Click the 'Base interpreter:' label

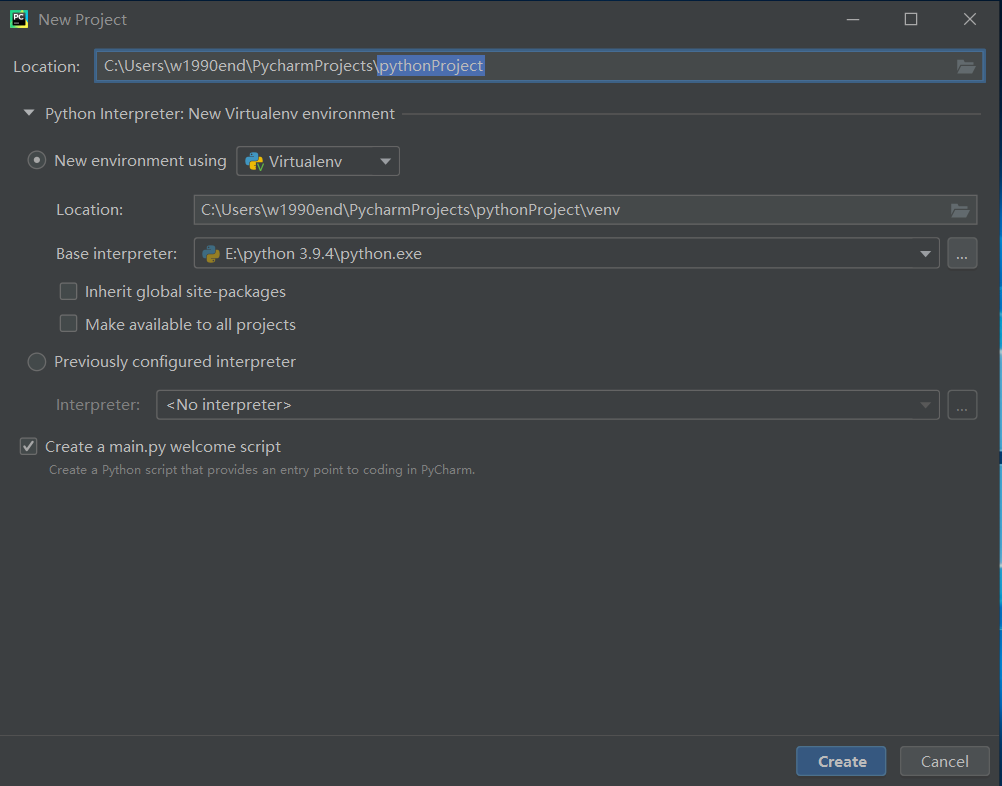coord(116,254)
